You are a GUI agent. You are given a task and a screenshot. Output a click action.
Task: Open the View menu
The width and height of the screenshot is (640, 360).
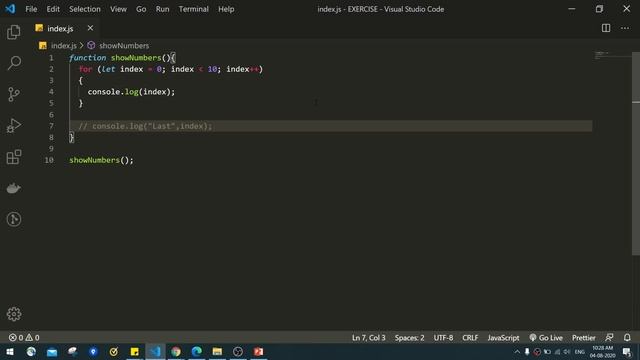tap(118, 9)
